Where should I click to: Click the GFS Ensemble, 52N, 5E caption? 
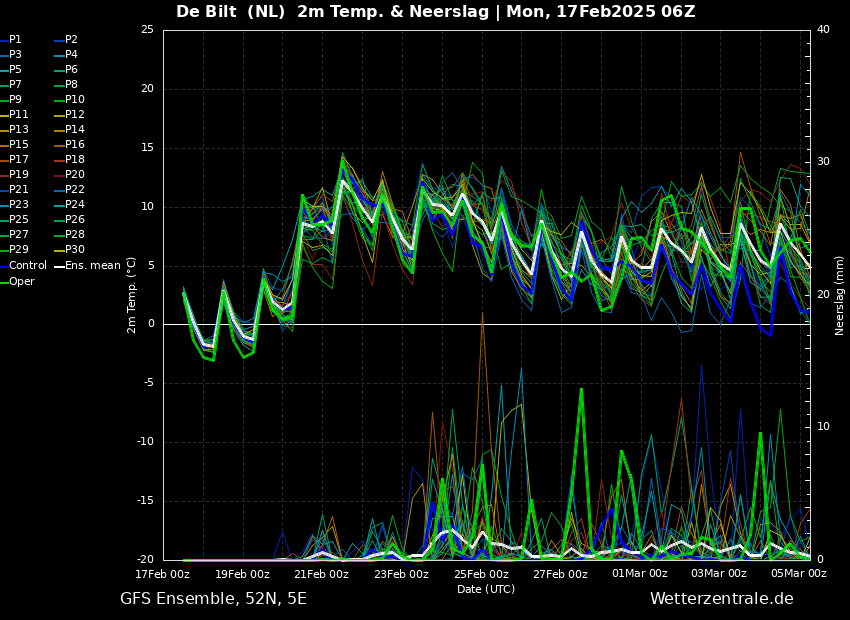pyautogui.click(x=213, y=599)
